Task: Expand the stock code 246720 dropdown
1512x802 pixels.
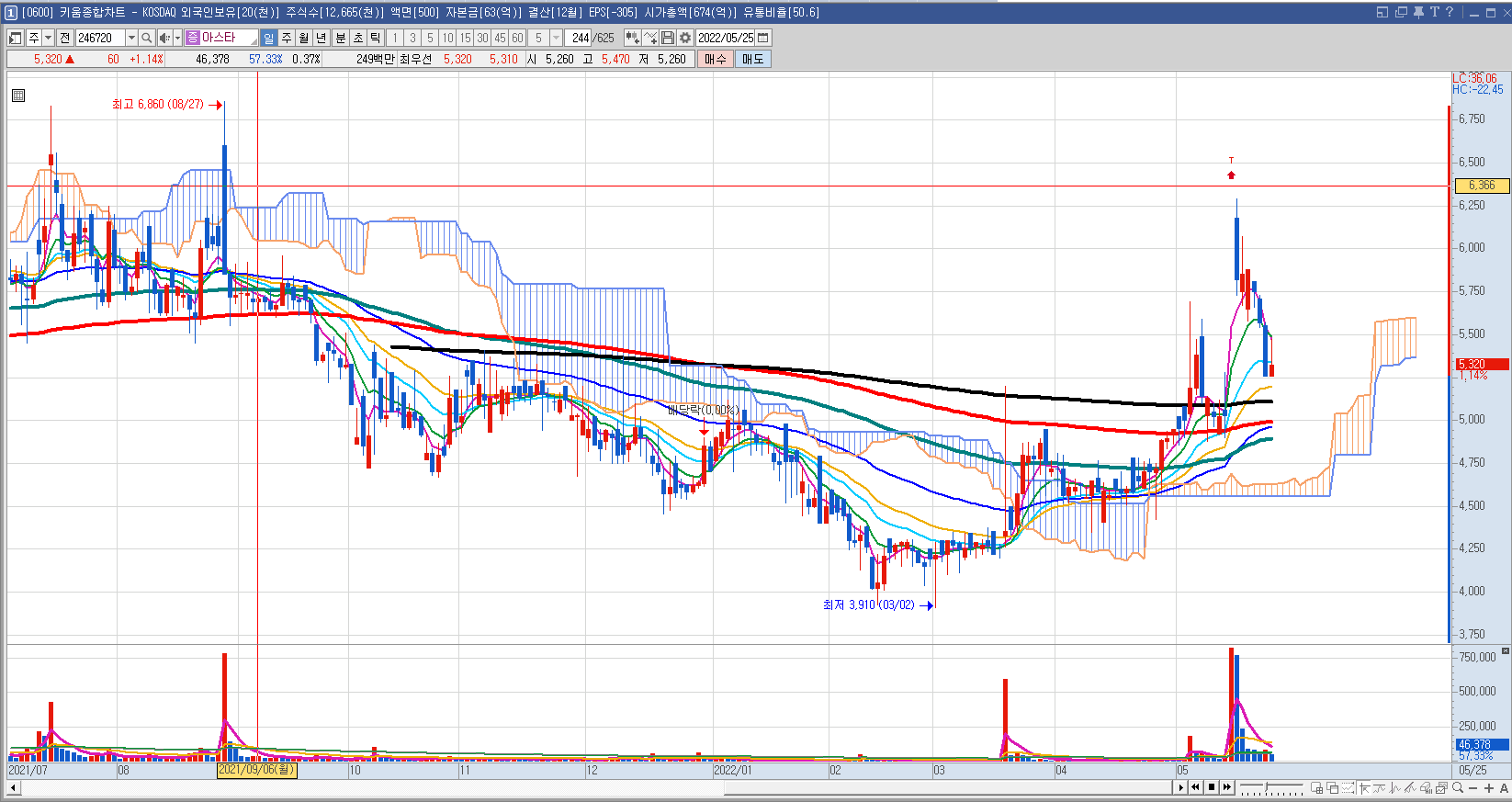Action: tap(131, 38)
